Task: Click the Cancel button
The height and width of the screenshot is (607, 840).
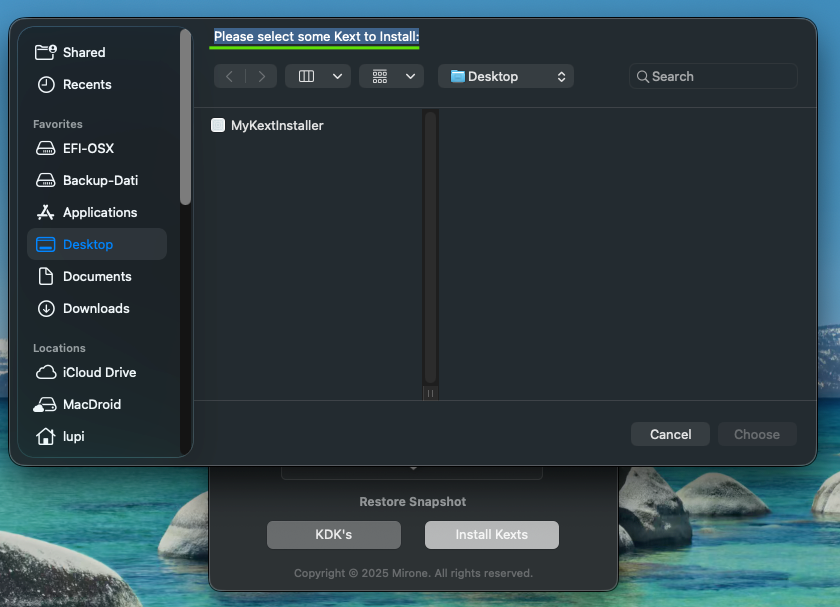Action: coord(670,434)
